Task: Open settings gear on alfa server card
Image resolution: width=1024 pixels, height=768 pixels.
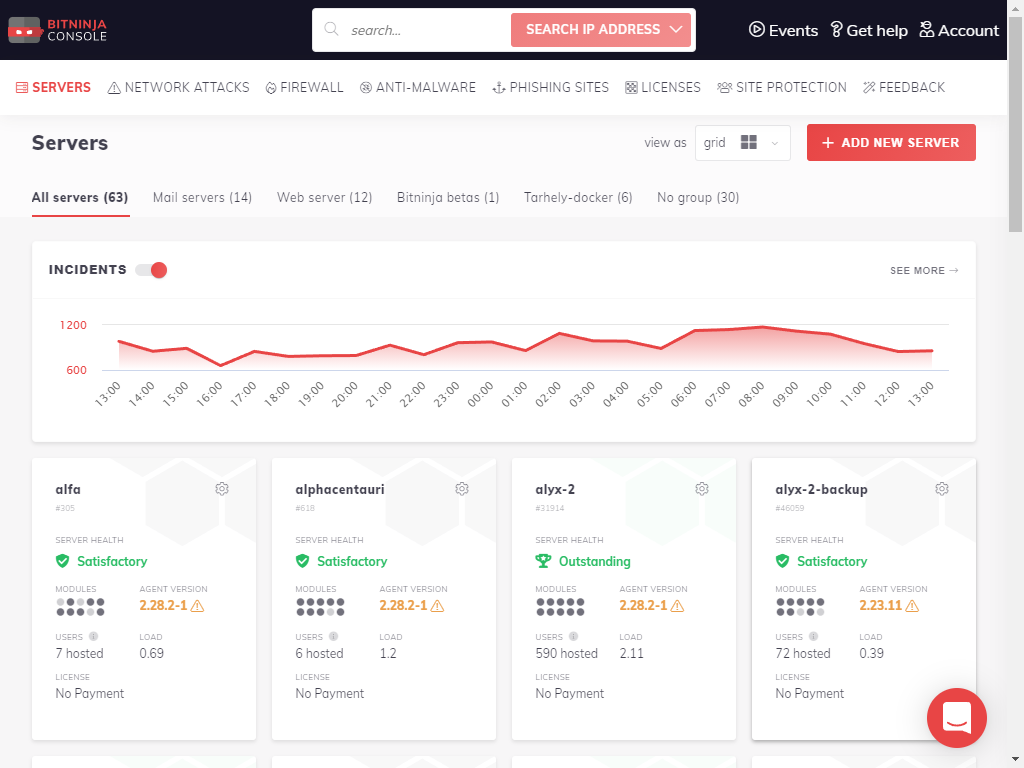Action: [222, 489]
